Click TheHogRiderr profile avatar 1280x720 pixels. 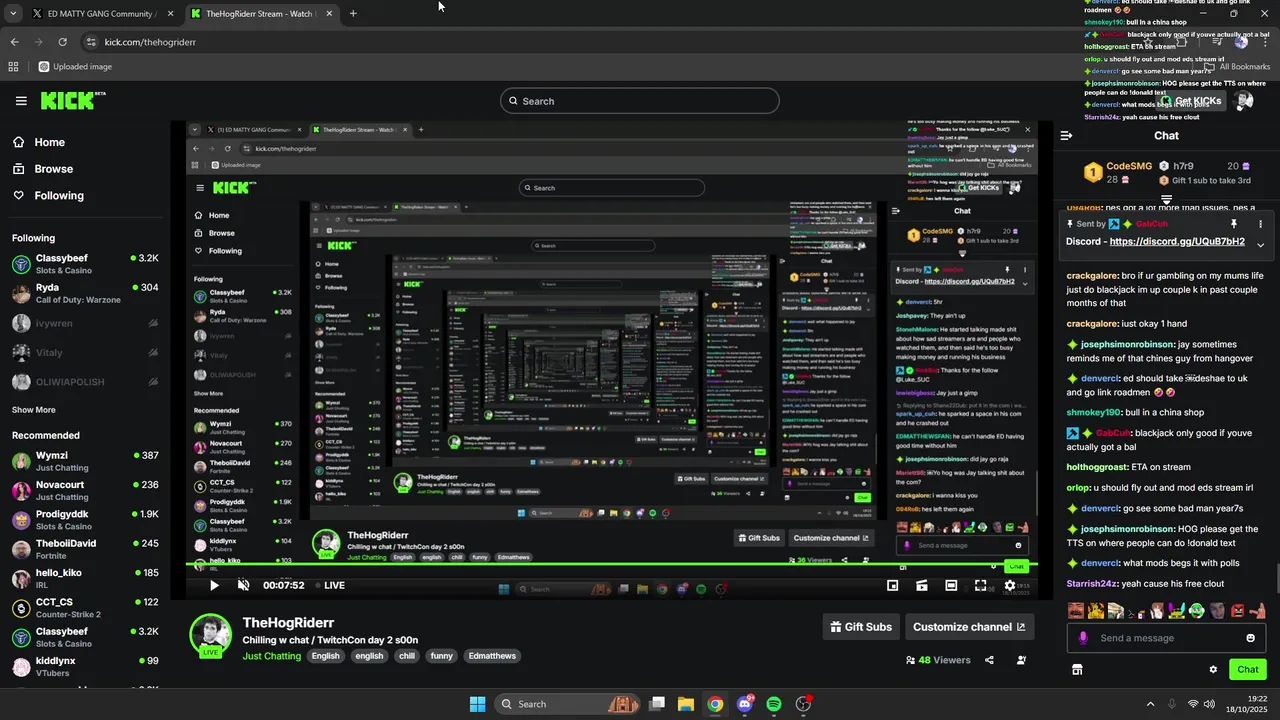pyautogui.click(x=211, y=635)
